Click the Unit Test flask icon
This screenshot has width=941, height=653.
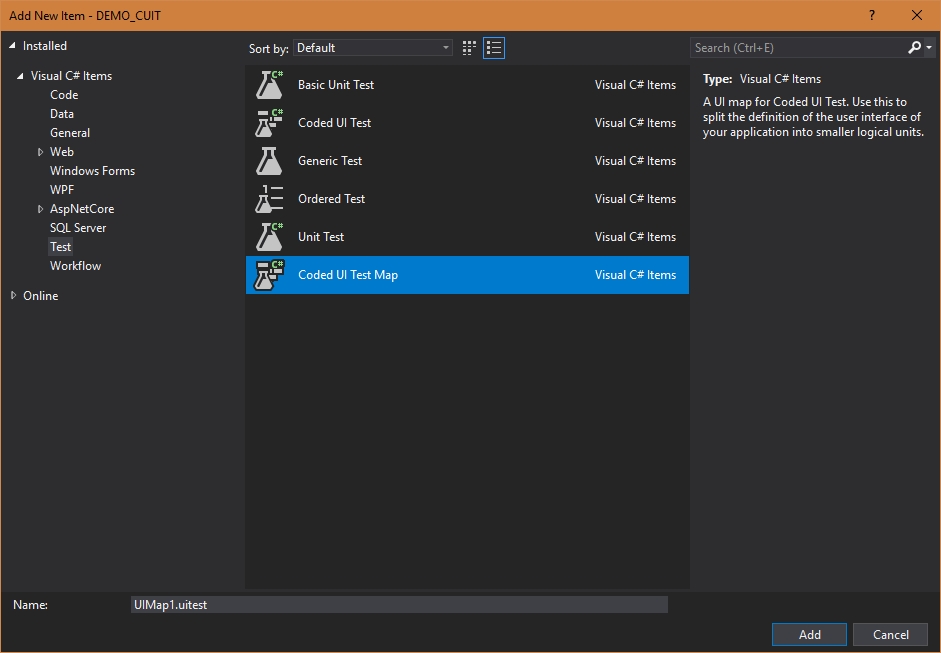(269, 237)
